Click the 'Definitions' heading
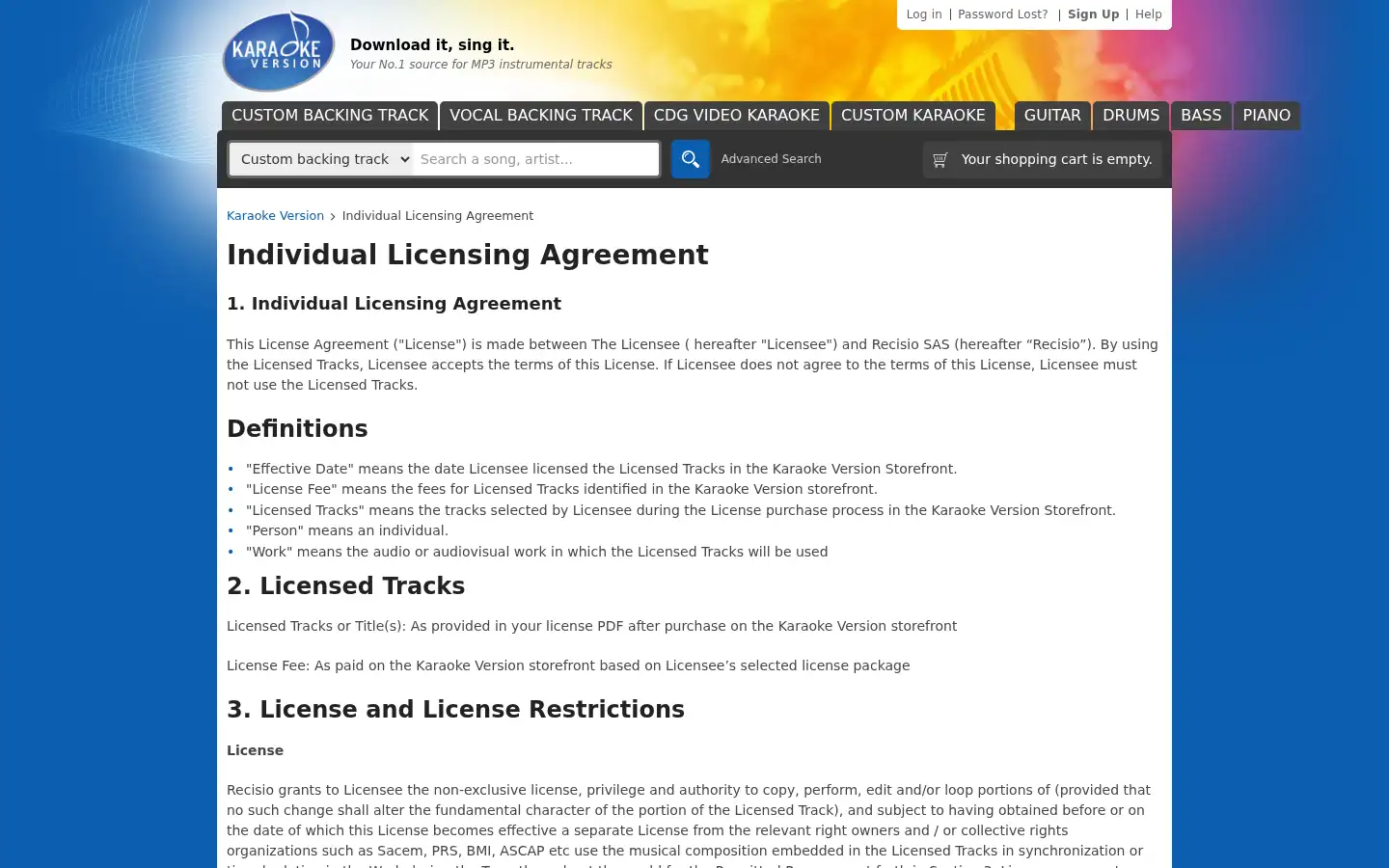Image resolution: width=1389 pixels, height=868 pixels. click(297, 428)
